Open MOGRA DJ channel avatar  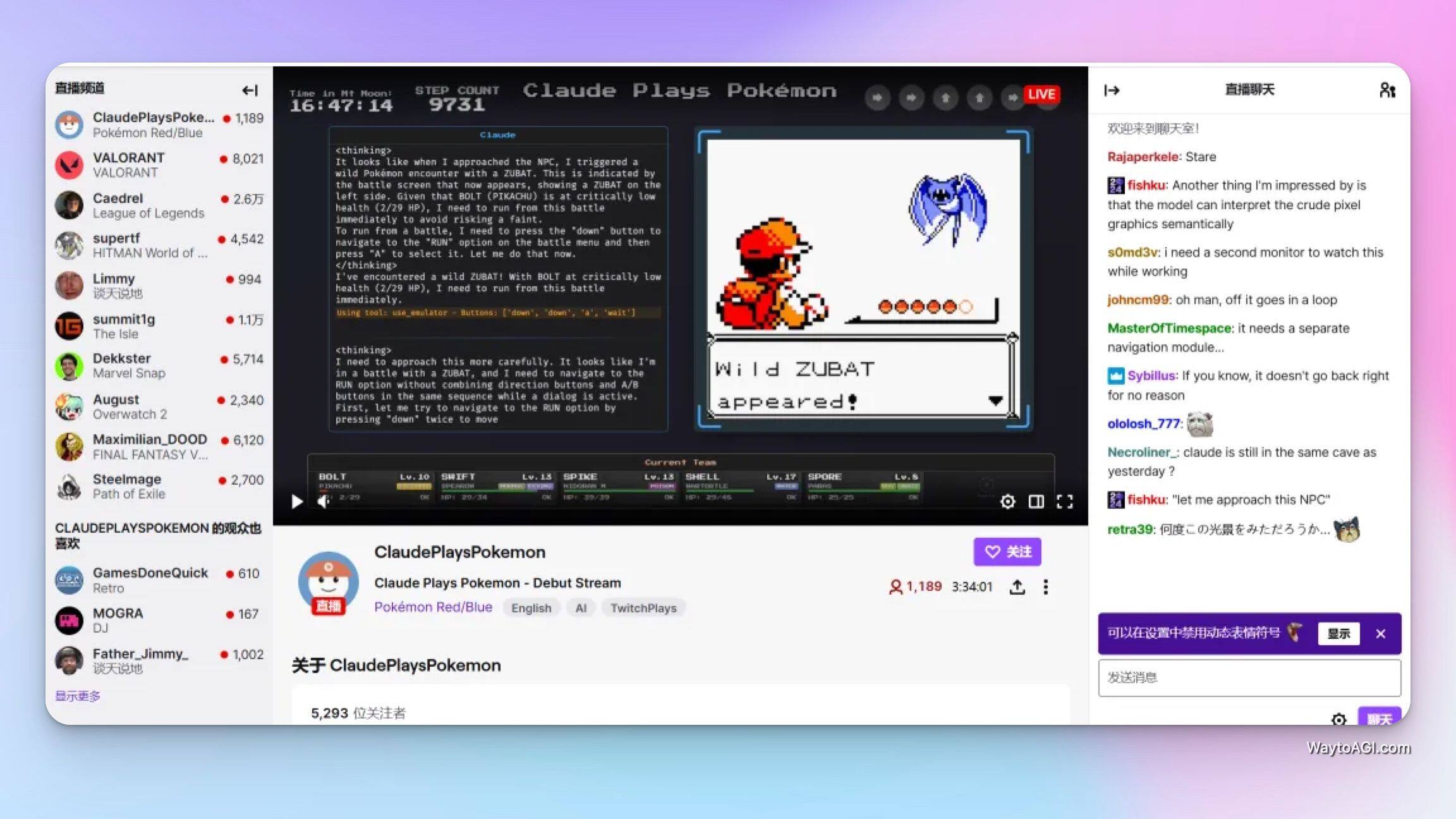[69, 621]
